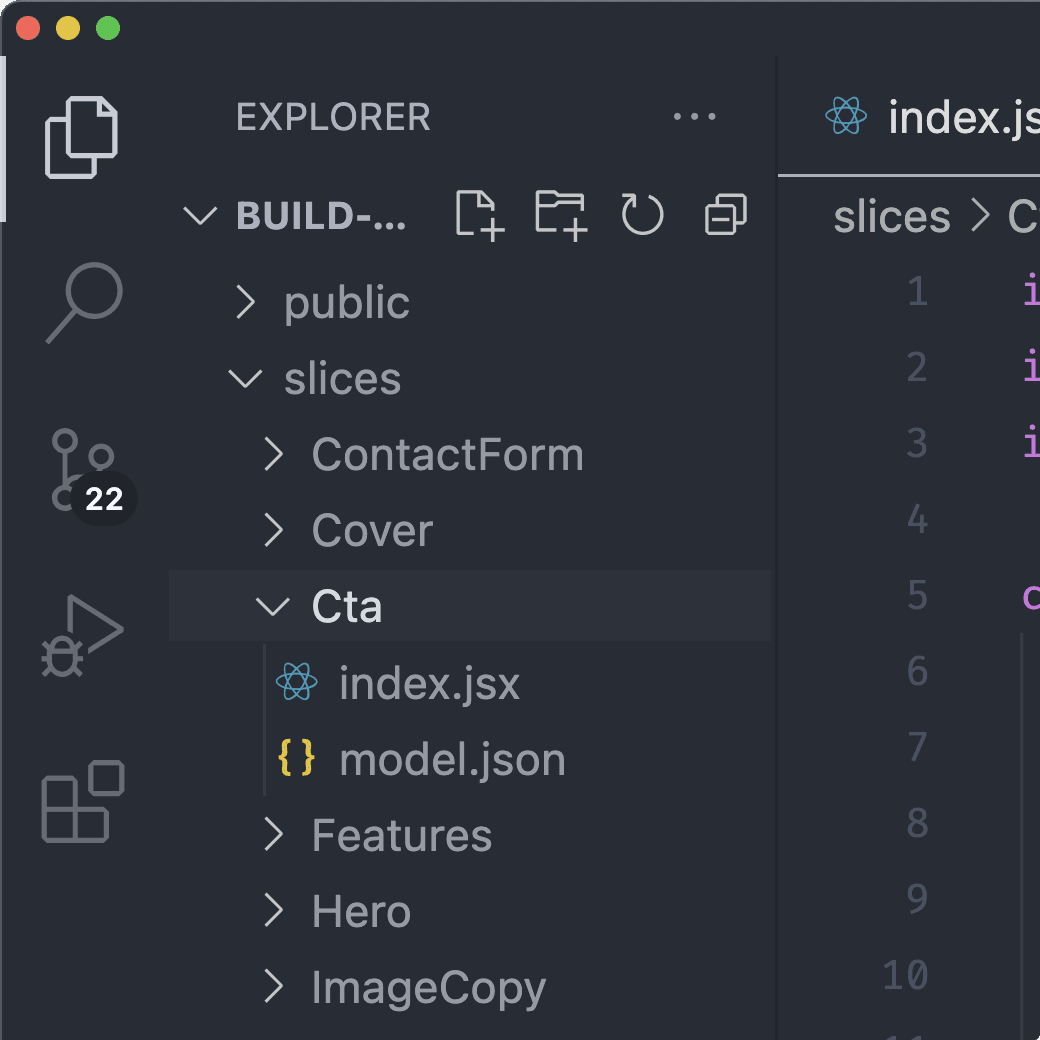Open the Run and Debug view
1040x1040 pixels.
point(82,635)
